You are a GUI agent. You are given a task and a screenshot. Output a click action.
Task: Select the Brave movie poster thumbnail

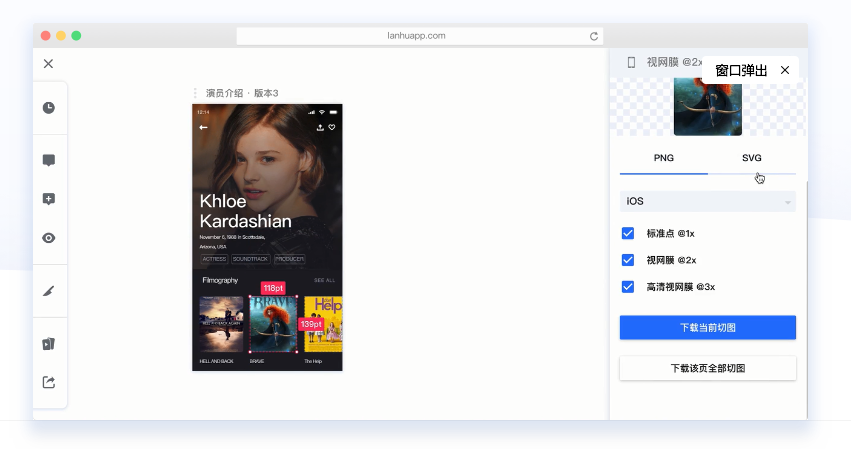(x=274, y=324)
